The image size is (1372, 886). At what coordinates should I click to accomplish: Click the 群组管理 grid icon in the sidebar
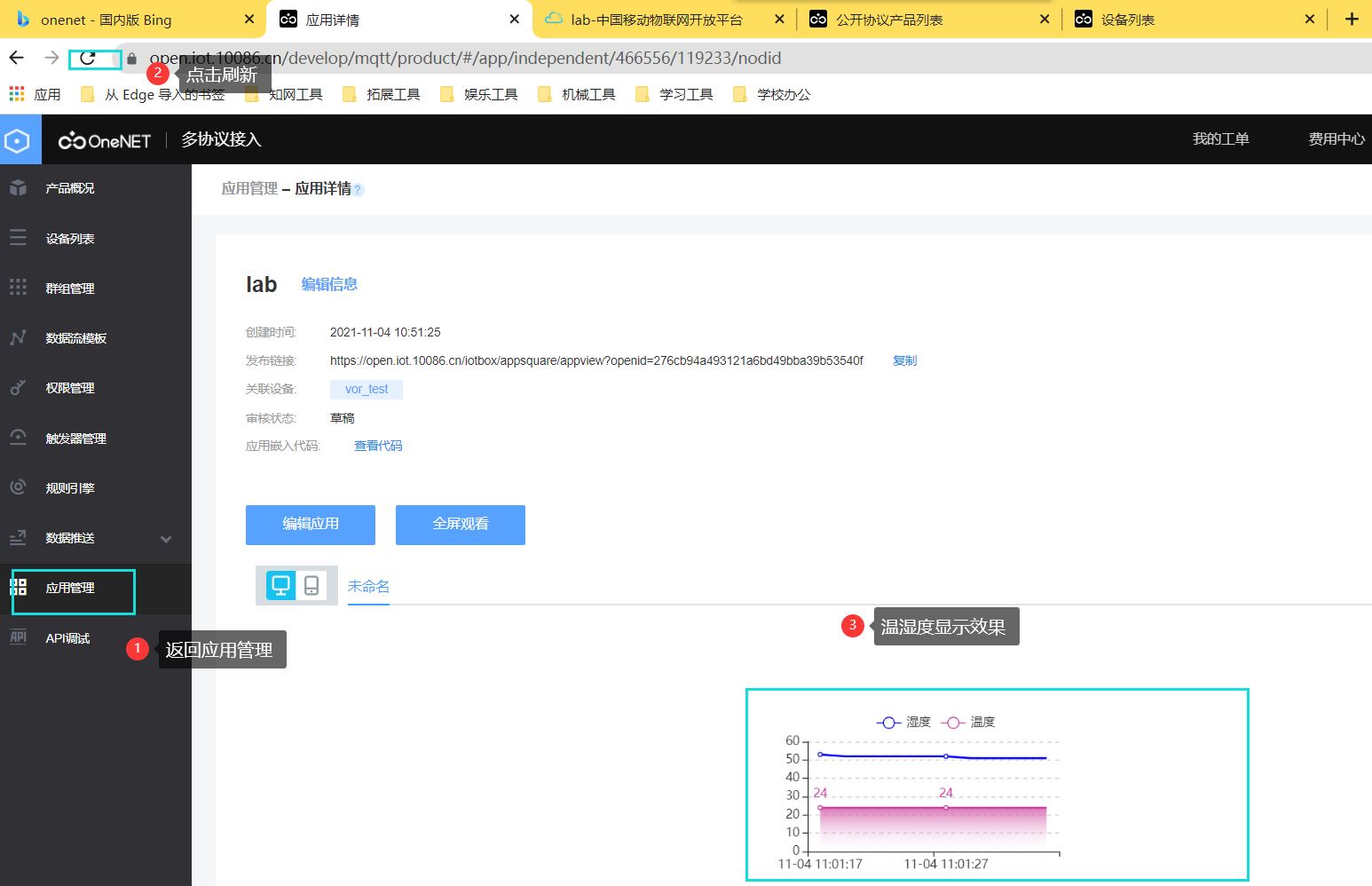pos(18,288)
